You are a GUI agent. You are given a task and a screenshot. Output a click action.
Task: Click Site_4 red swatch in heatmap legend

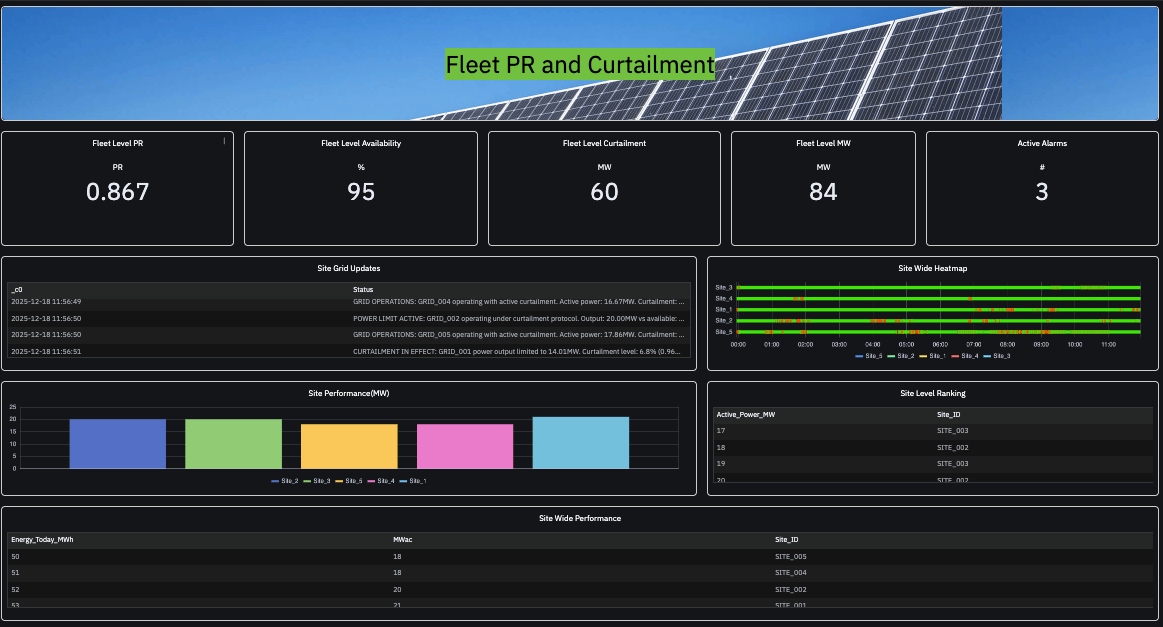click(955, 356)
